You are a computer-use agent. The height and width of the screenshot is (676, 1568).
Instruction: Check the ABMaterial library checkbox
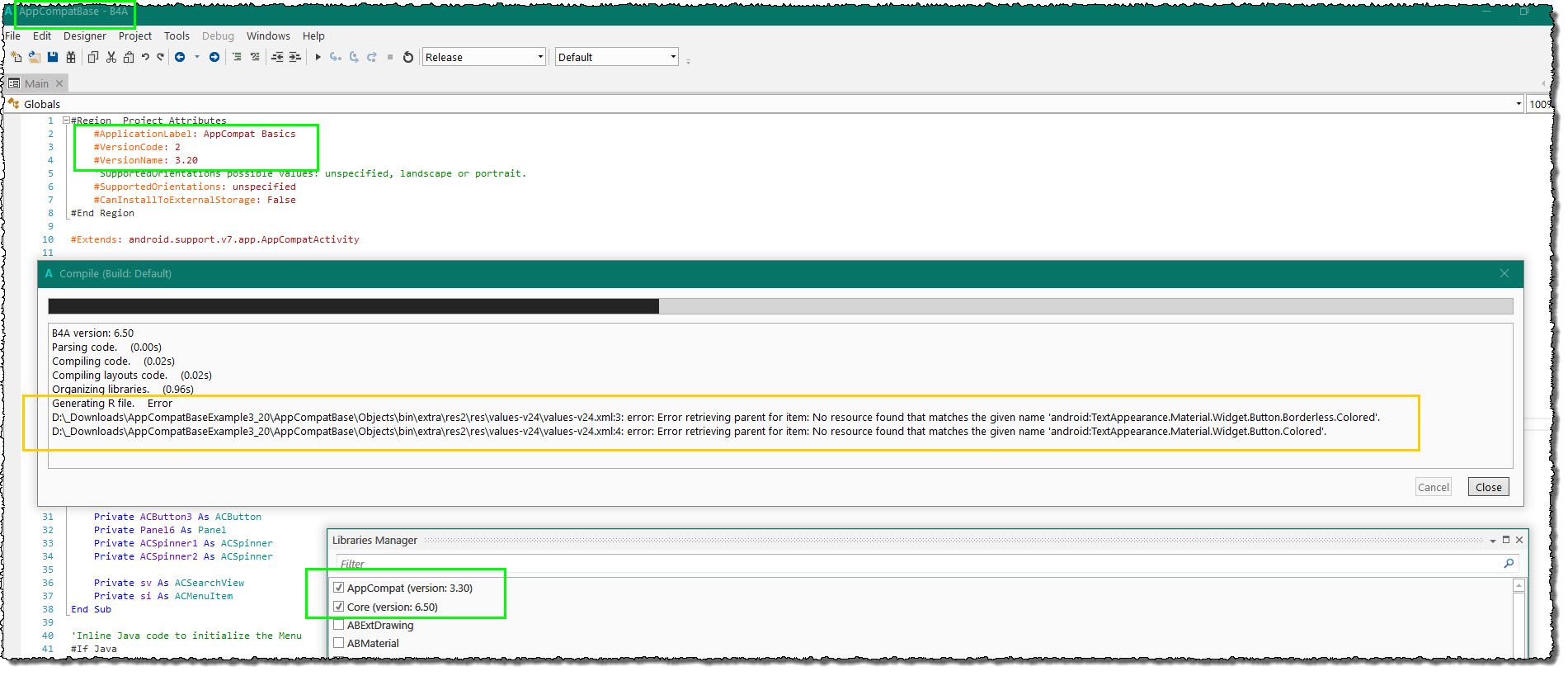pyautogui.click(x=338, y=643)
